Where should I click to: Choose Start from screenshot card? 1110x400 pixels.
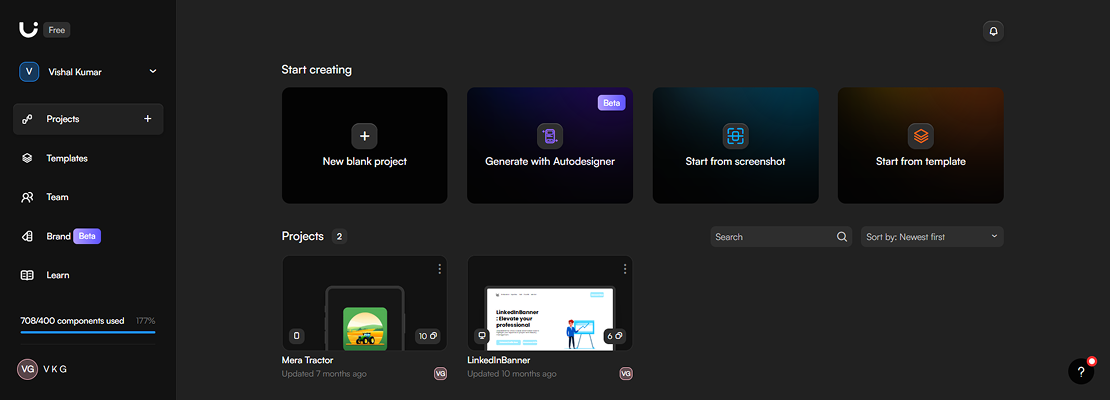(x=735, y=145)
